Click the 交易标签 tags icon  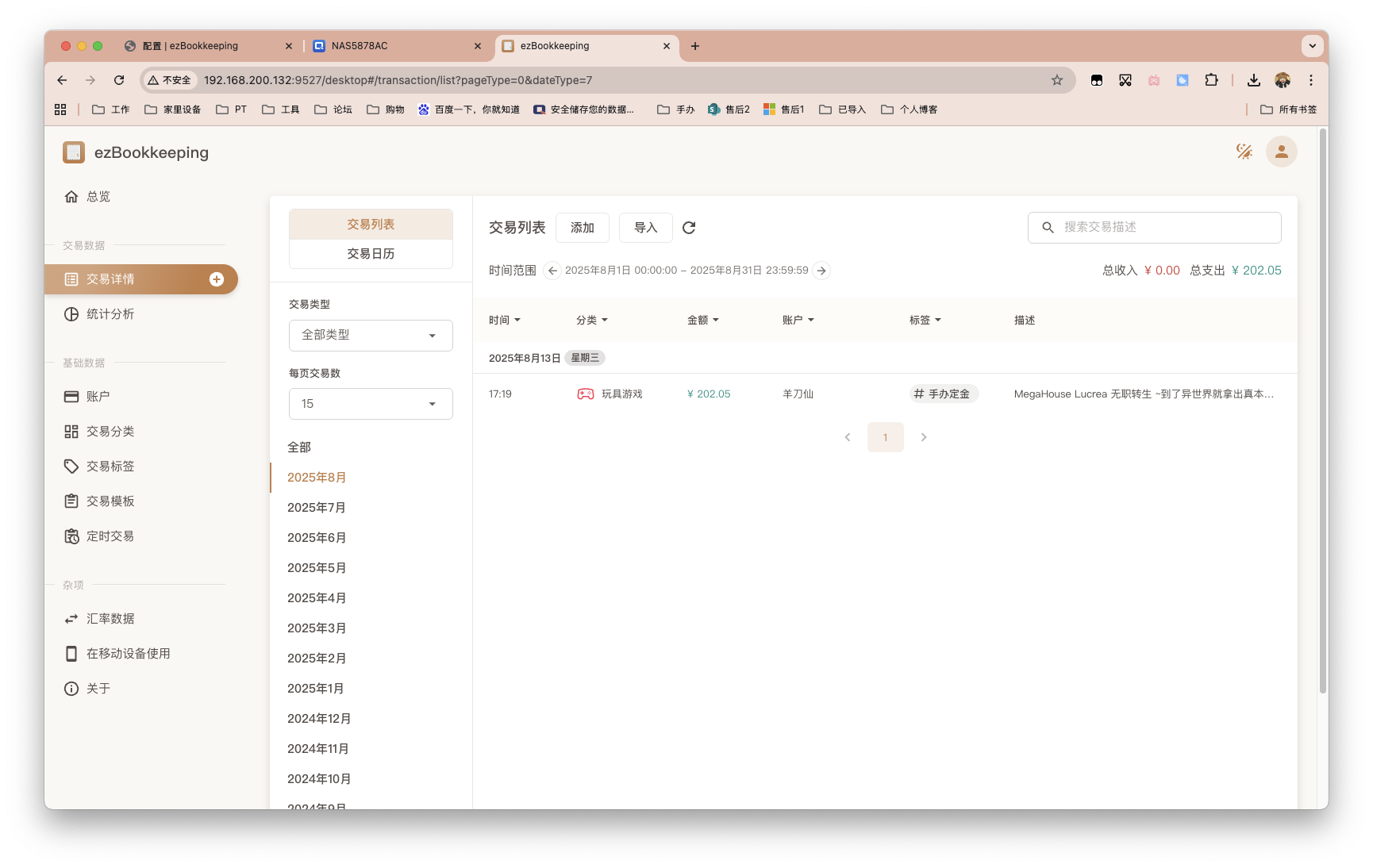coord(71,466)
